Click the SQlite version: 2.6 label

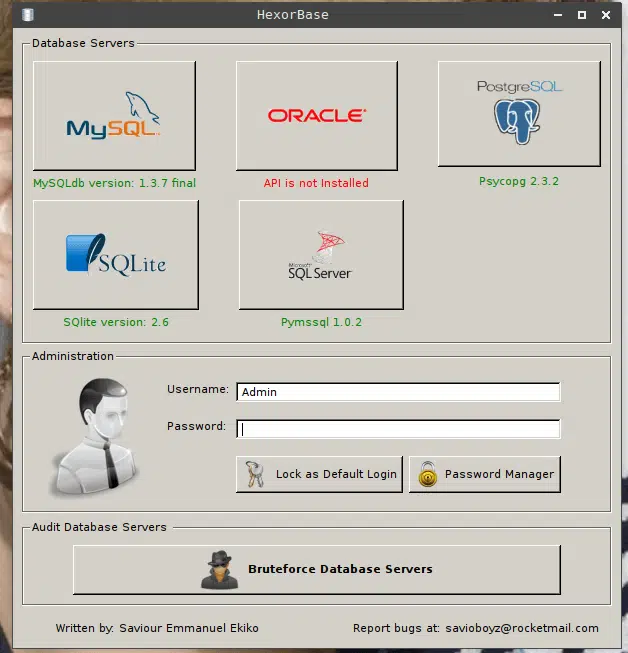tap(116, 322)
